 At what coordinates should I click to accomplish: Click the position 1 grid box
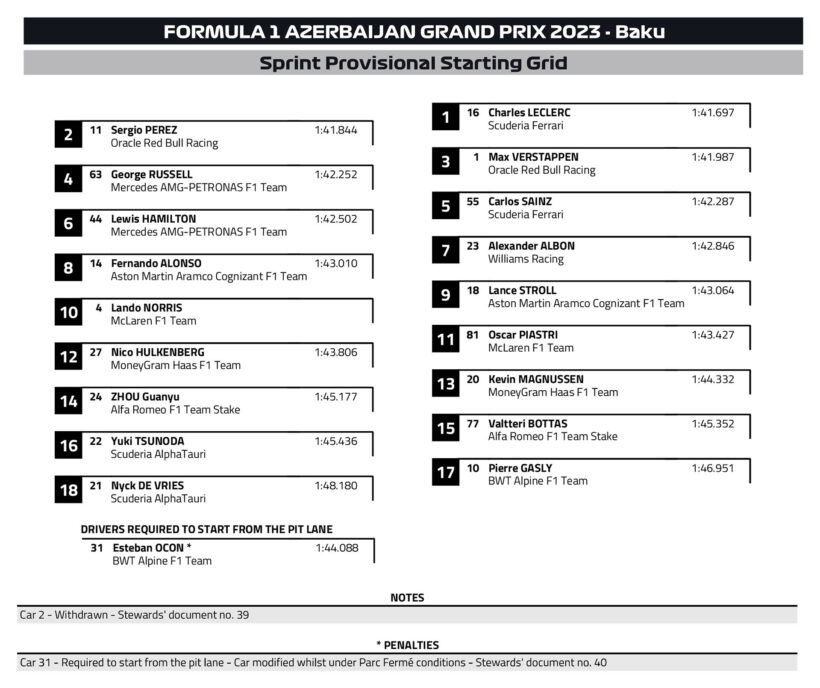coord(446,118)
